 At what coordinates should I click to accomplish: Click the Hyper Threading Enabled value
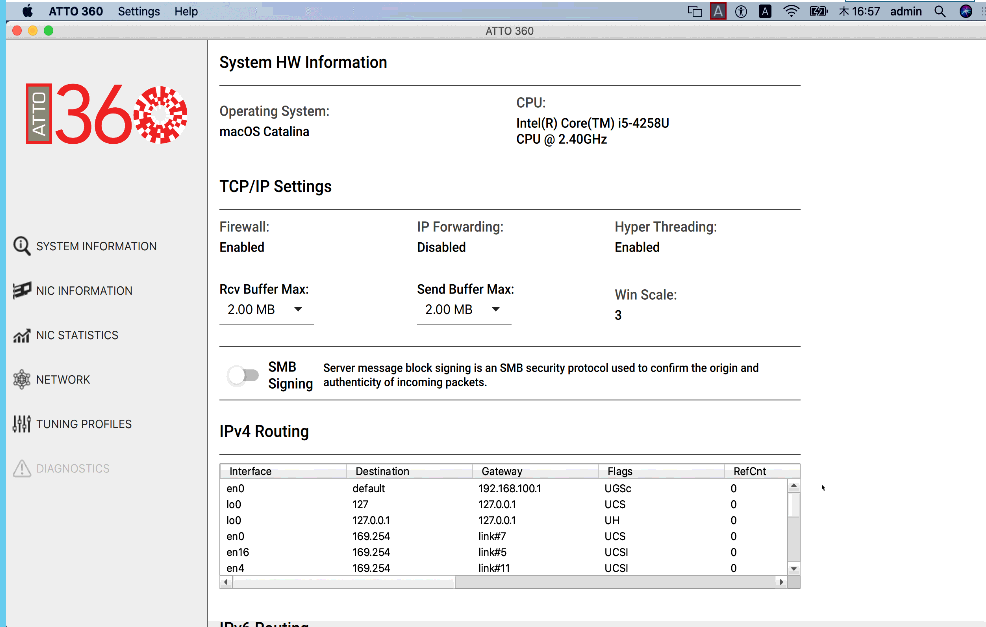(x=637, y=247)
